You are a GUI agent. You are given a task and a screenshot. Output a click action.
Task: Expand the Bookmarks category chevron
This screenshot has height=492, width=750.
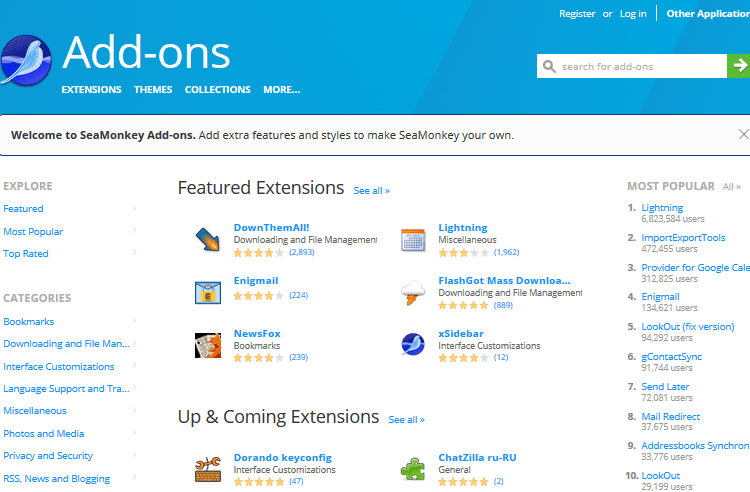pyautogui.click(x=134, y=320)
